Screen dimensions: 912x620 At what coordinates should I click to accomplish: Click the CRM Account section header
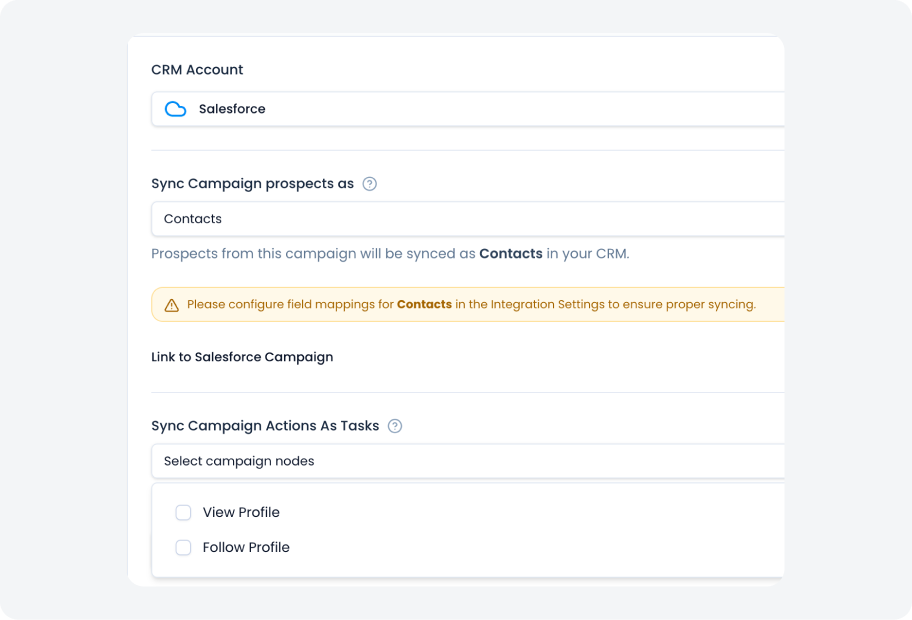[196, 69]
